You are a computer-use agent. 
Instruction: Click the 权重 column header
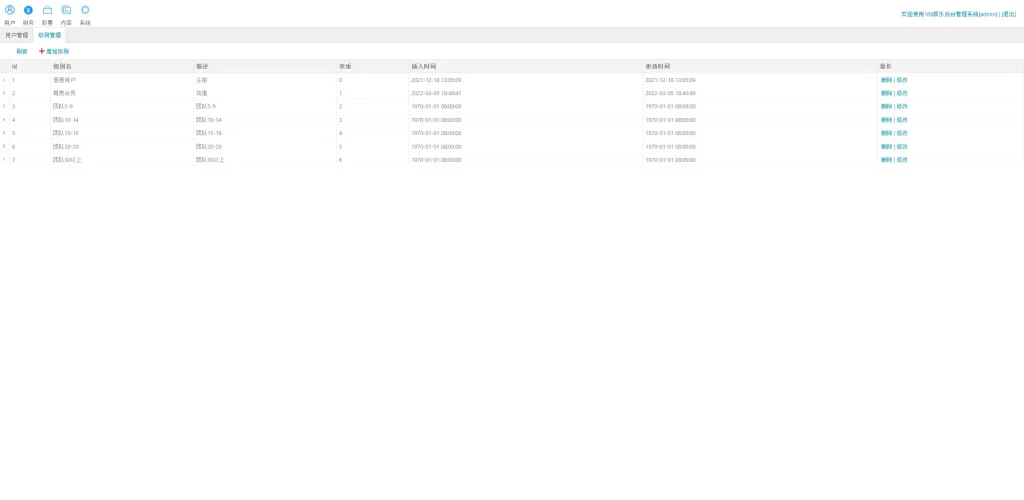(x=345, y=66)
